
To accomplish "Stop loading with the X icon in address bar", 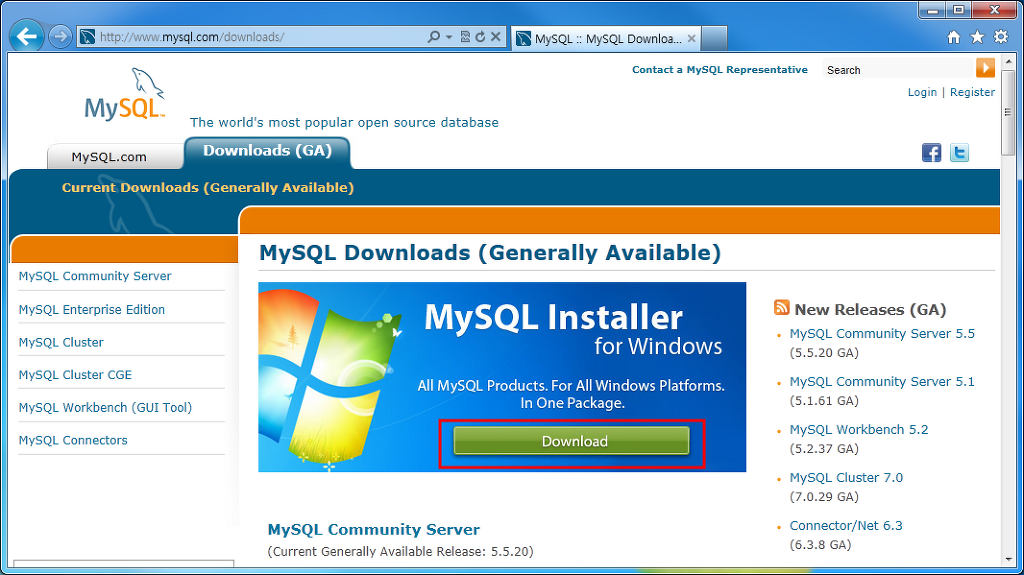I will (496, 37).
